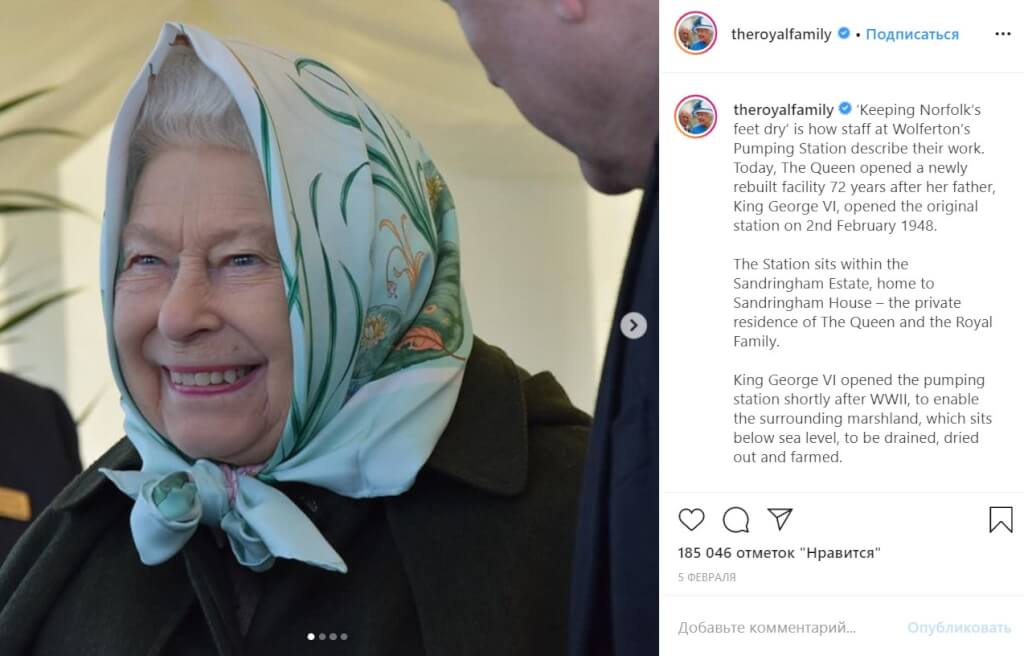Open comments via speech bubble icon
1024x656 pixels.
735,520
